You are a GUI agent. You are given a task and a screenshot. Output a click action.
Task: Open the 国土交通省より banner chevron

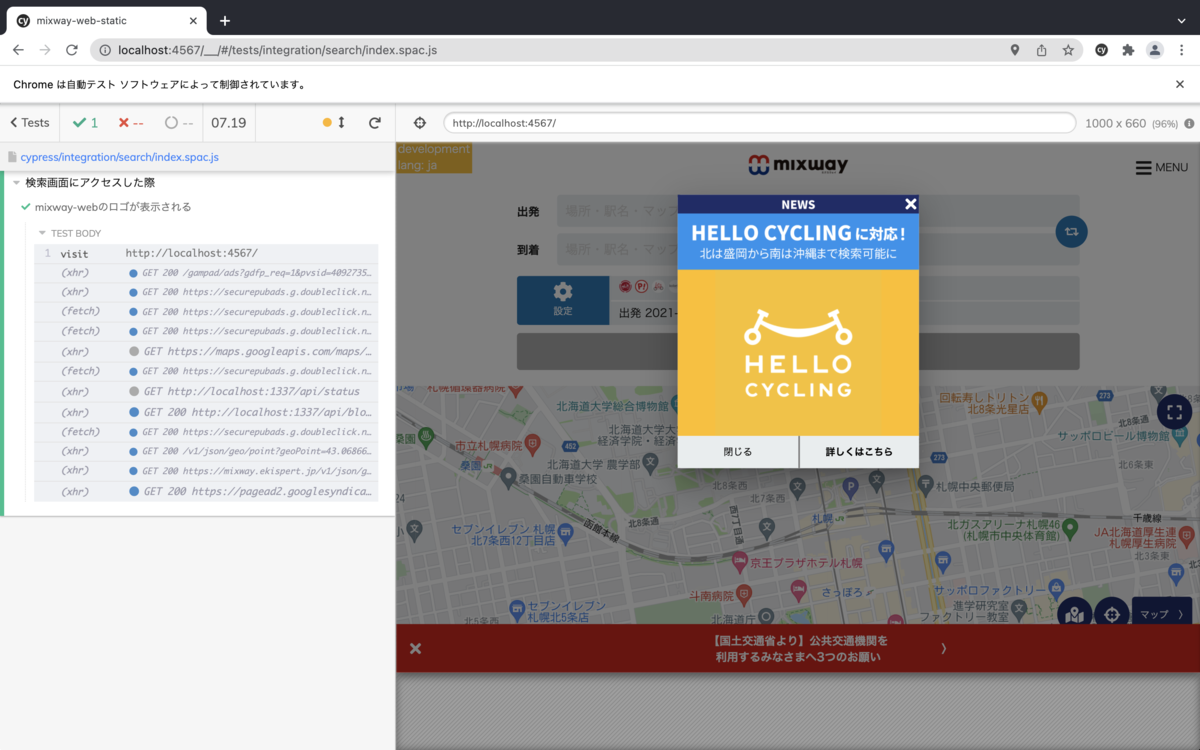tap(944, 648)
